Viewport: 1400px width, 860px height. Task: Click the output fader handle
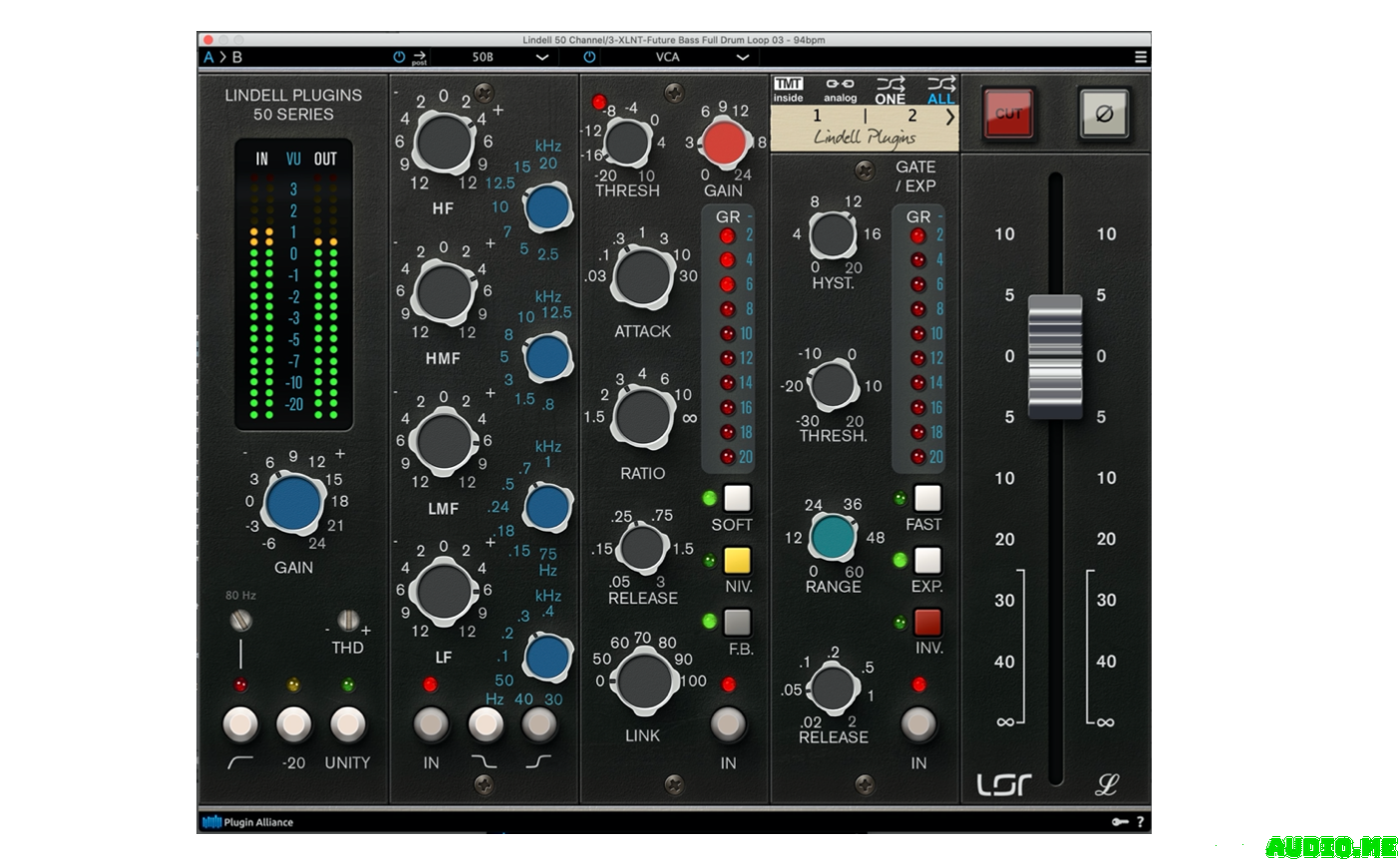1055,356
